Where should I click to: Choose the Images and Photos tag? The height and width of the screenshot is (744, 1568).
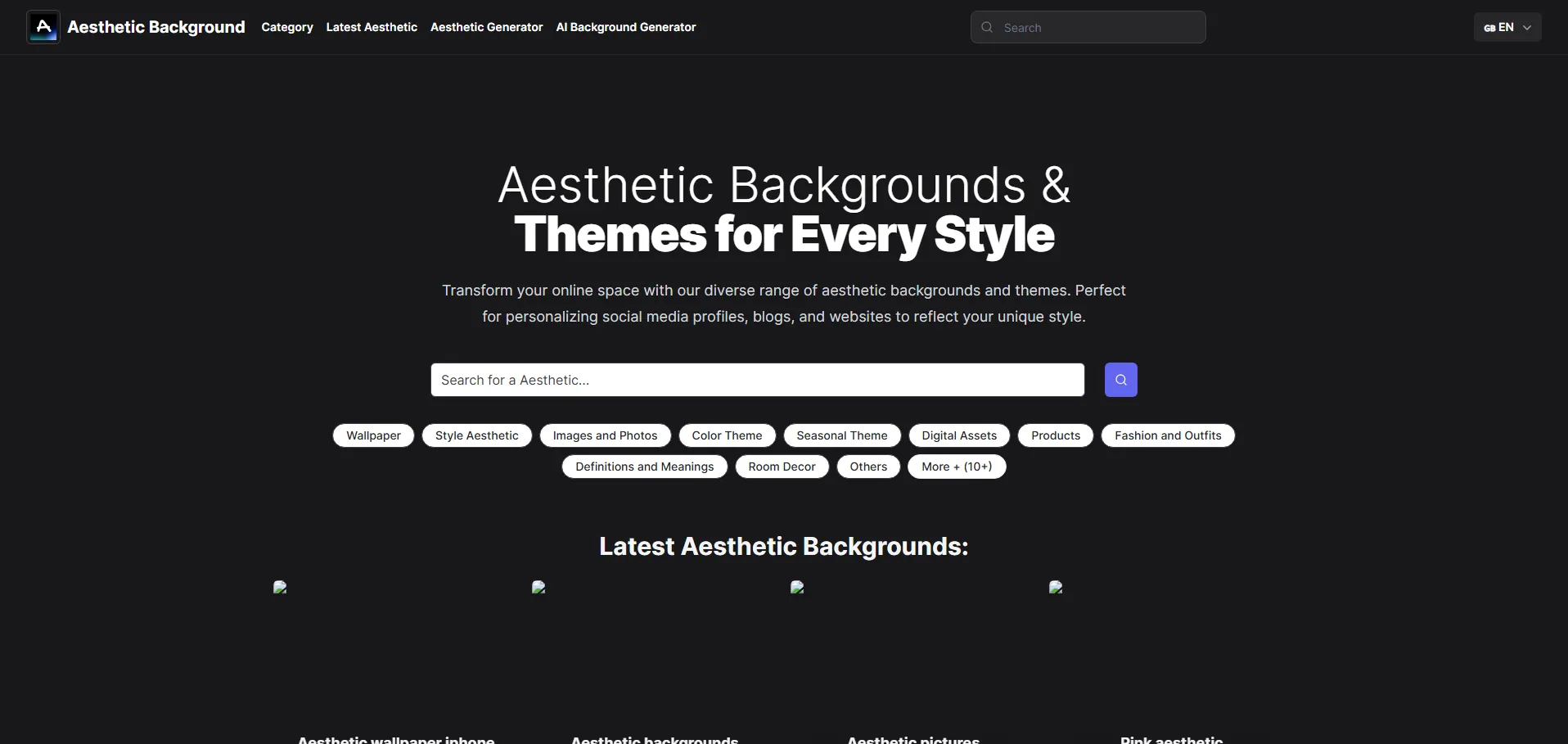tap(605, 435)
